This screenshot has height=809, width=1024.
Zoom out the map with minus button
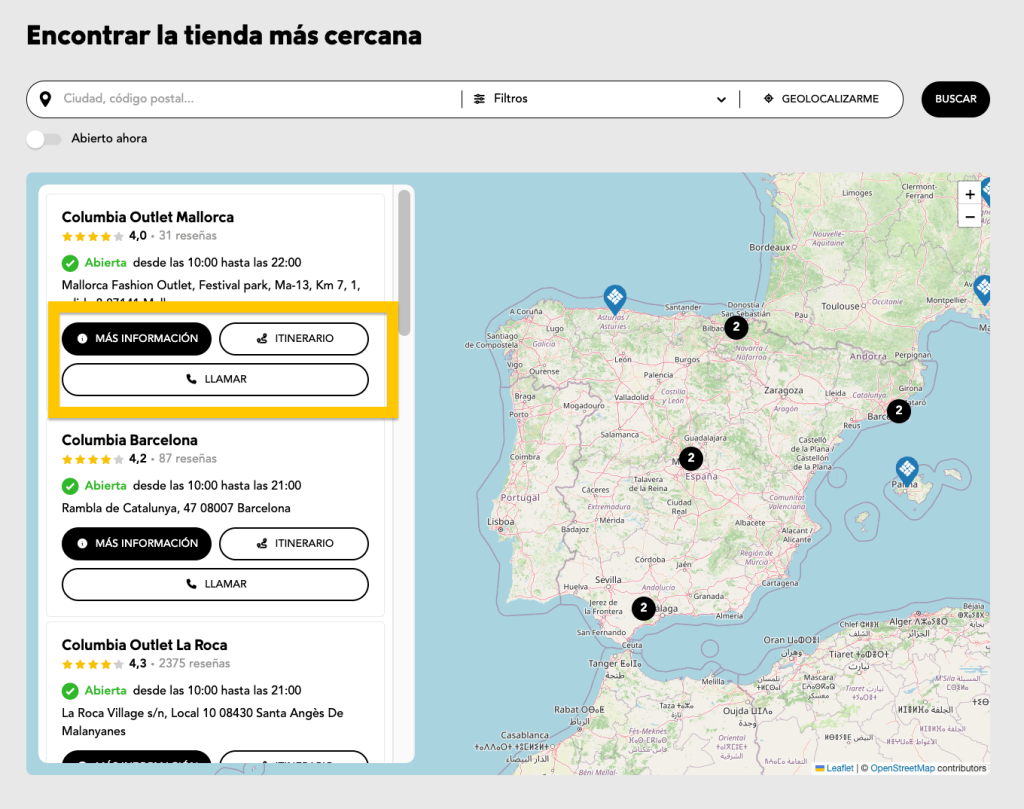pyautogui.click(x=970, y=217)
